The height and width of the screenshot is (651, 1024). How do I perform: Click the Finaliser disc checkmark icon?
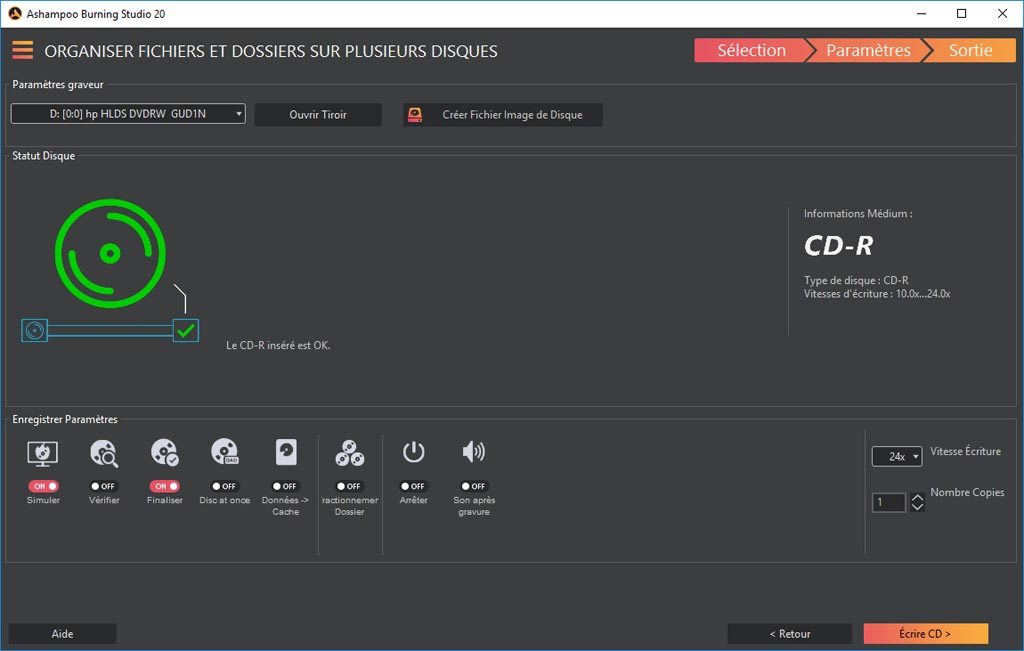pyautogui.click(x=165, y=453)
